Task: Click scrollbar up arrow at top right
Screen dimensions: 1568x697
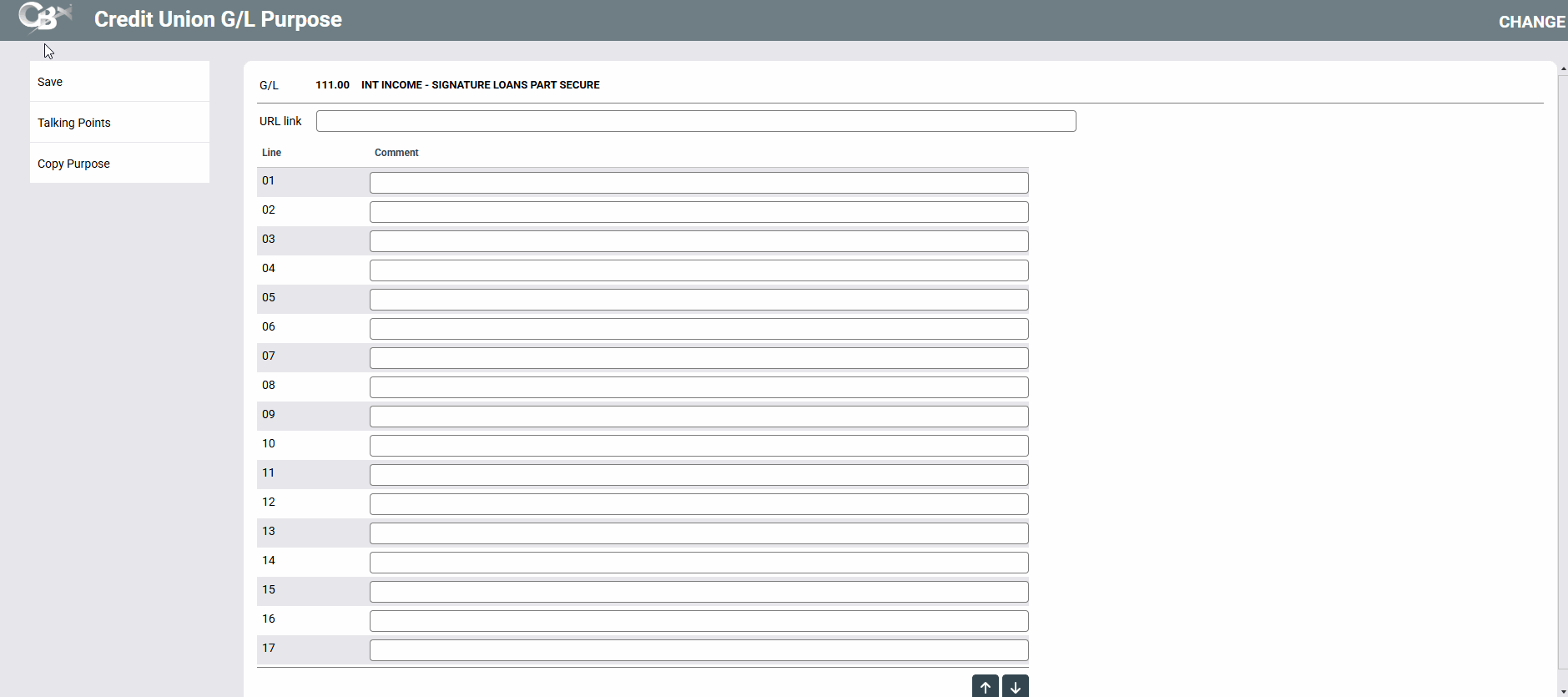Action: 1563,68
